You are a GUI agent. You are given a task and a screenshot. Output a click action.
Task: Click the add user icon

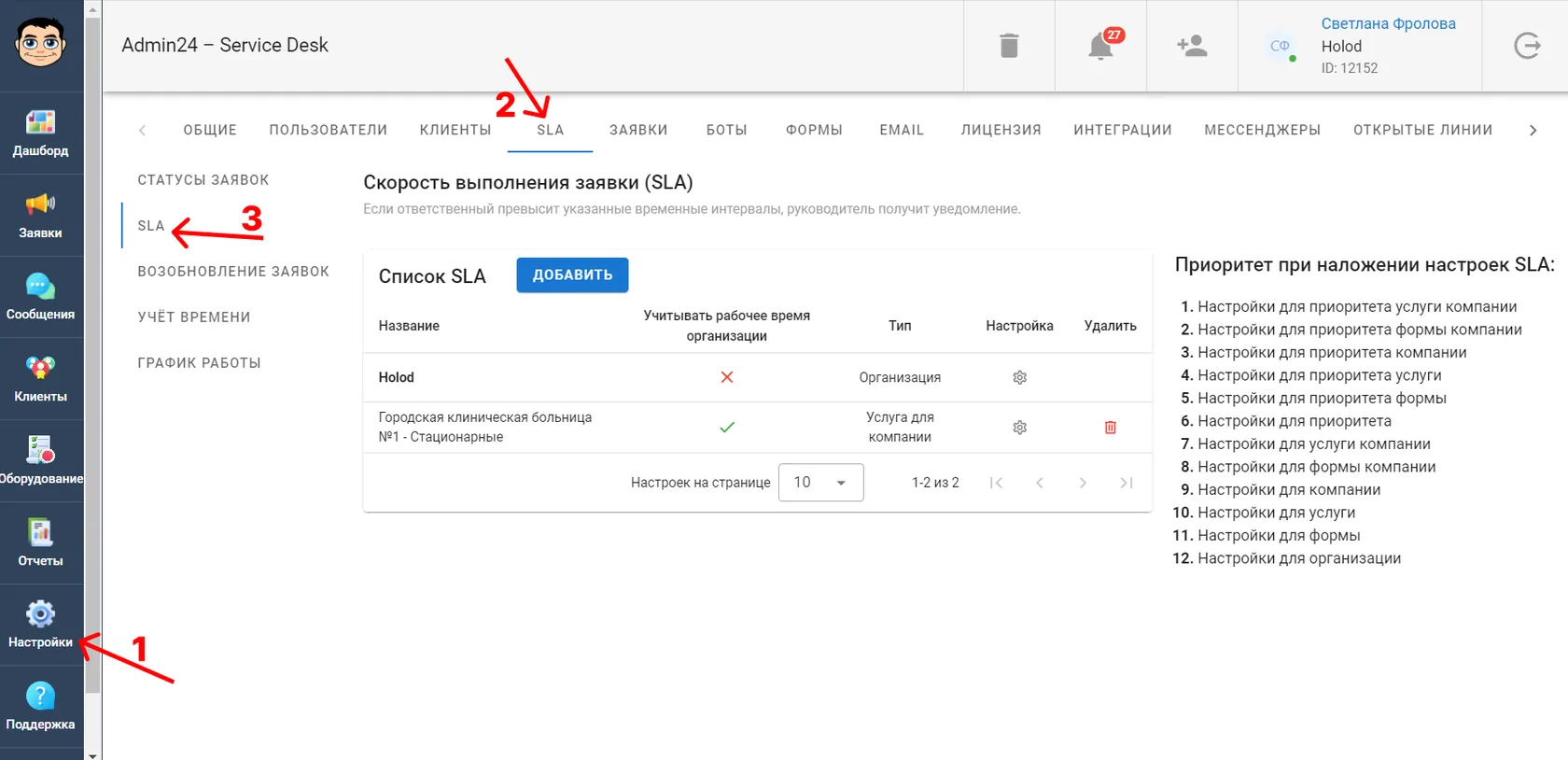tap(1192, 46)
